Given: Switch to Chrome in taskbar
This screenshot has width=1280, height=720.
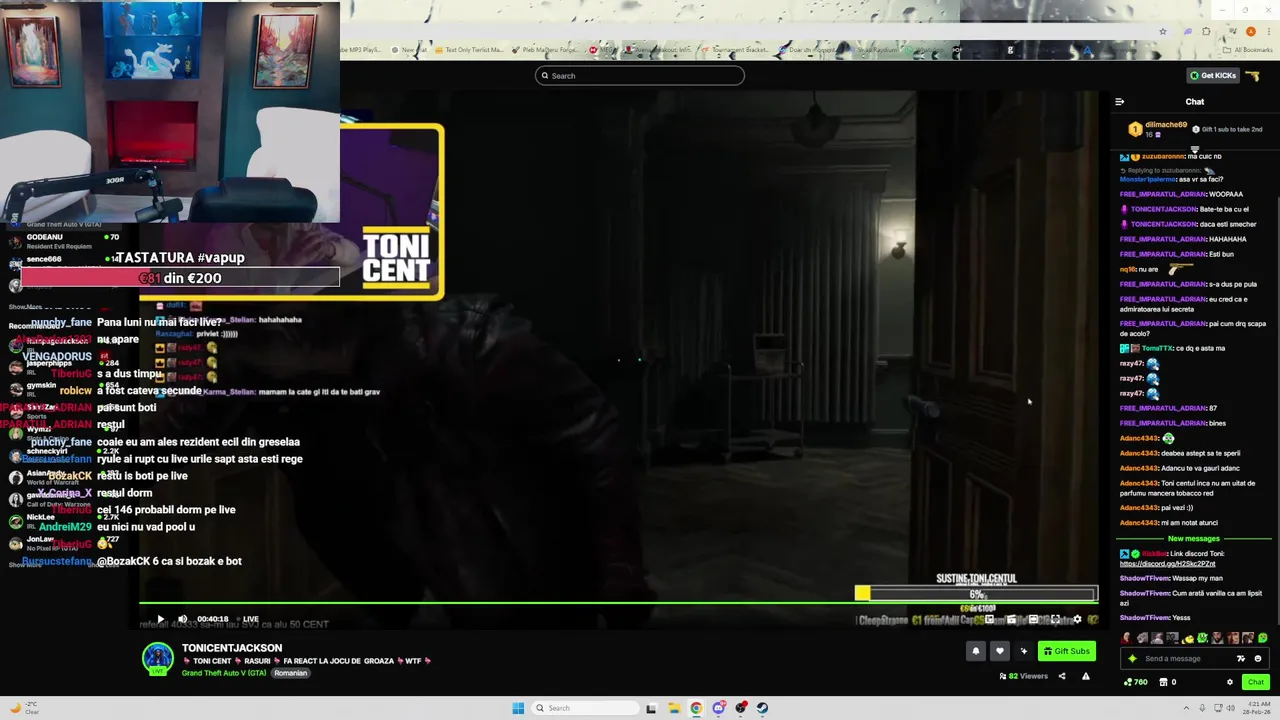Looking at the screenshot, I should tap(696, 708).
